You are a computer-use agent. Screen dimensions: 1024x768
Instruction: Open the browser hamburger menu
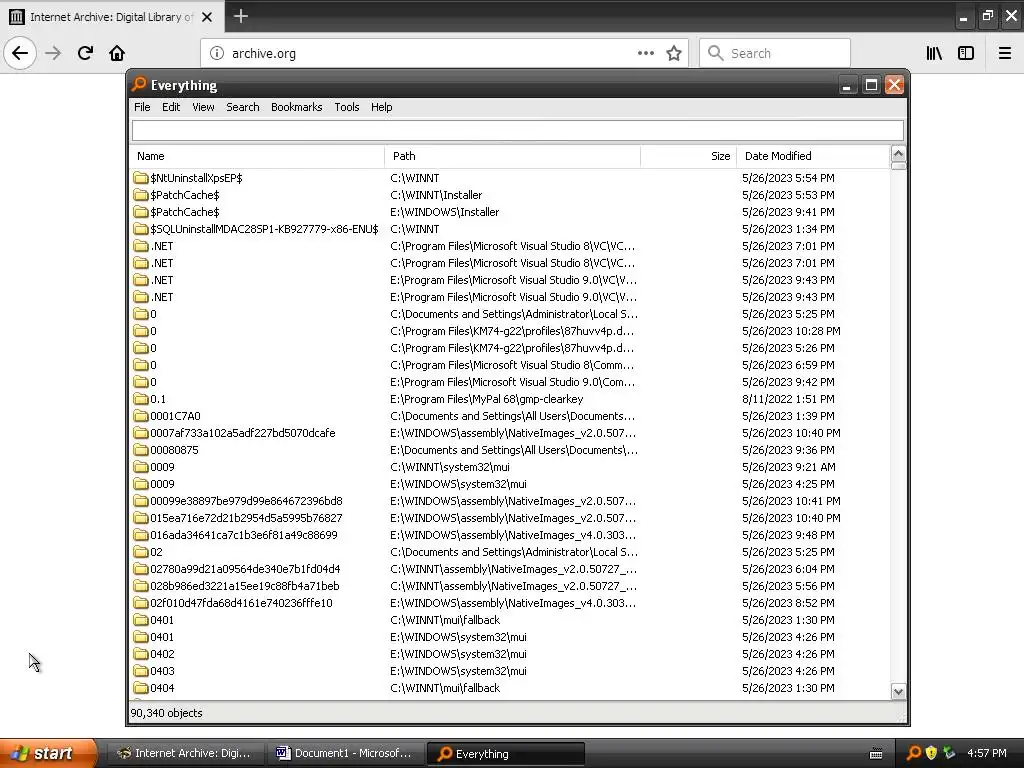point(1005,53)
